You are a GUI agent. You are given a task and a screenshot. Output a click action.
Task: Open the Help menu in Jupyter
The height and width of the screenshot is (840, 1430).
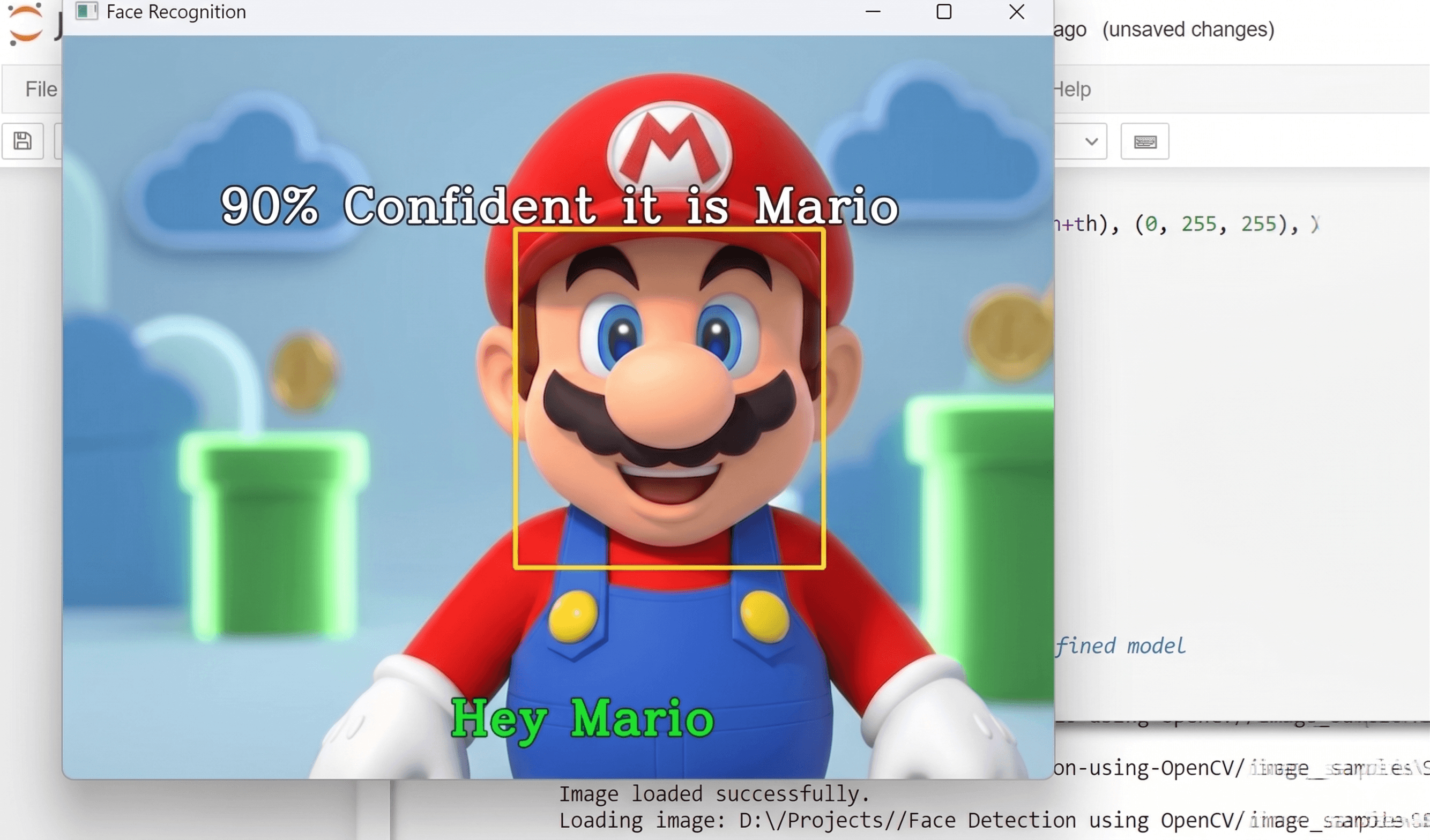1072,89
